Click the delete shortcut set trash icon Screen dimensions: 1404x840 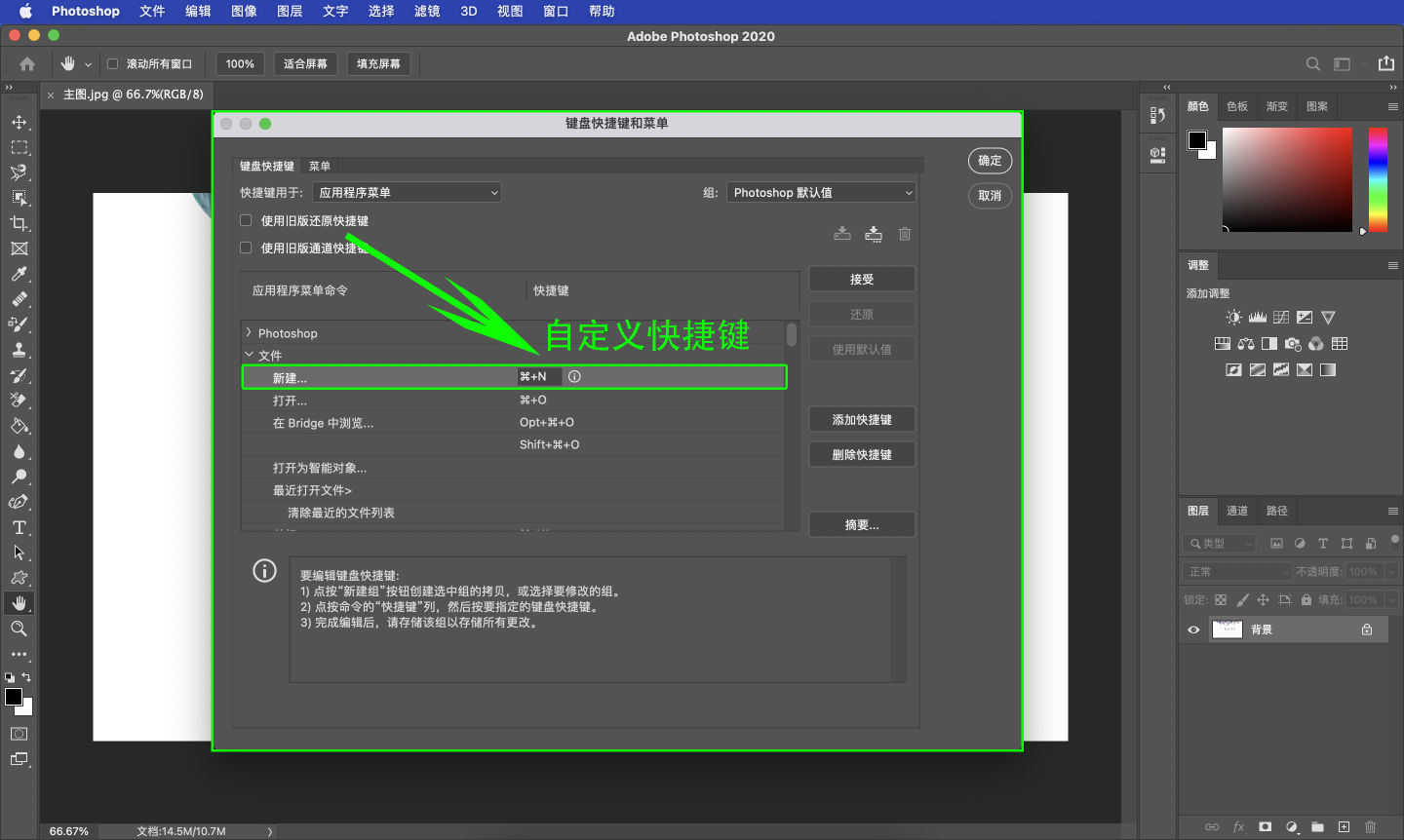pyautogui.click(x=904, y=234)
